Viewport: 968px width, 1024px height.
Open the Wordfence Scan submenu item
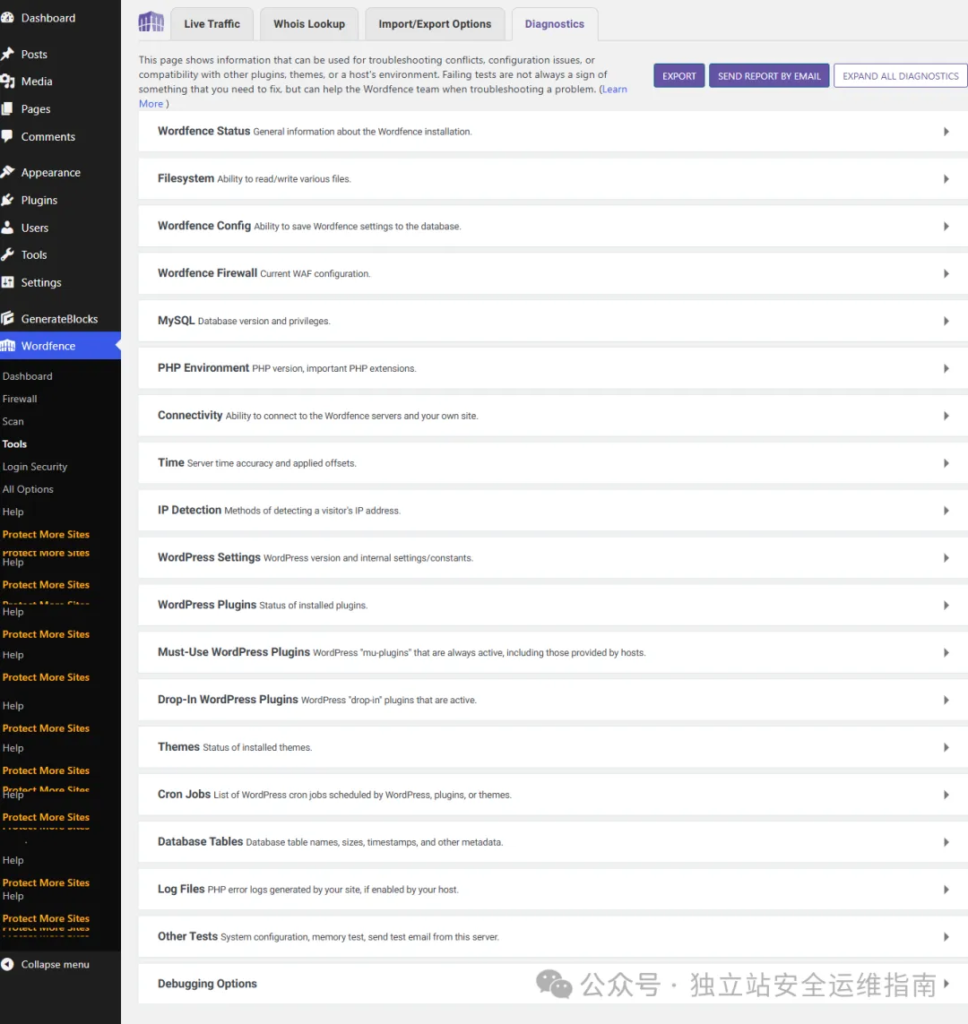pyautogui.click(x=13, y=421)
